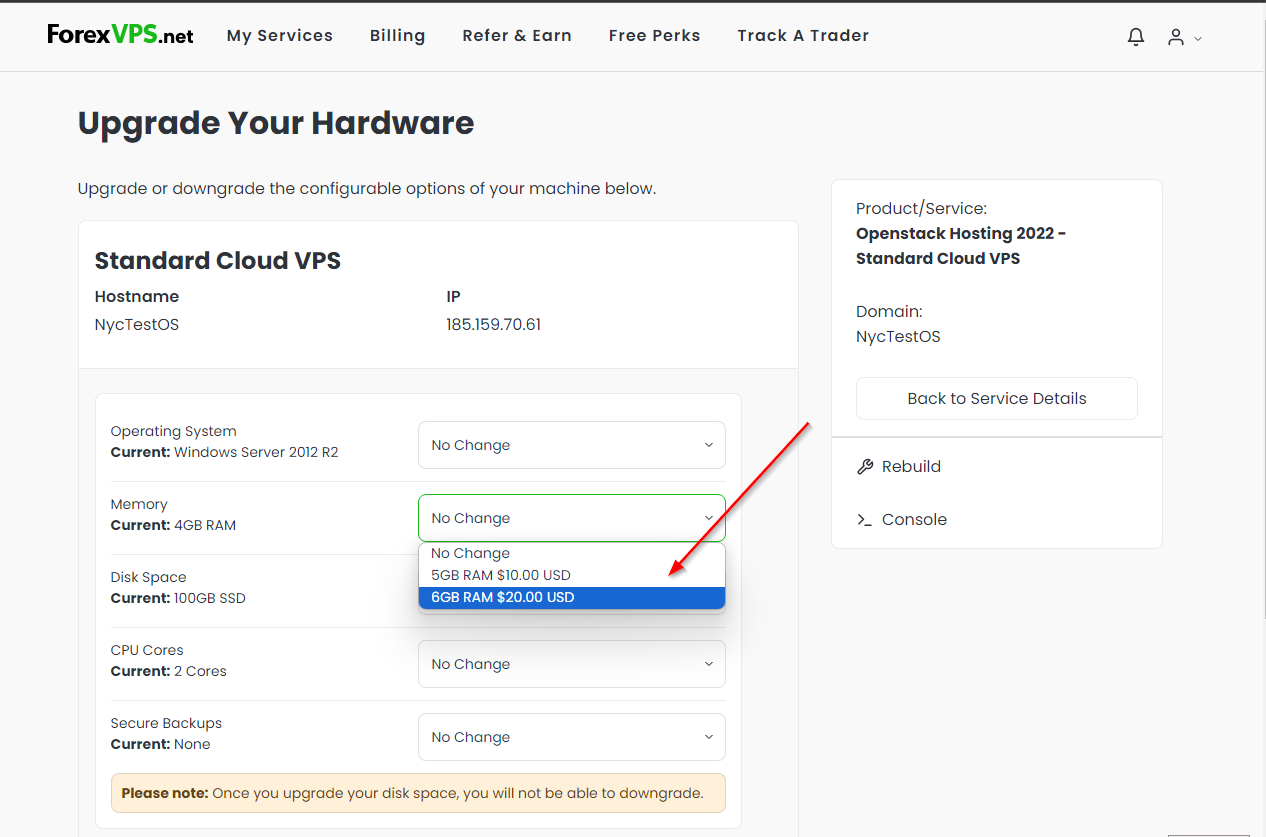Go to the Billing section
The image size is (1266, 837).
pos(397,35)
